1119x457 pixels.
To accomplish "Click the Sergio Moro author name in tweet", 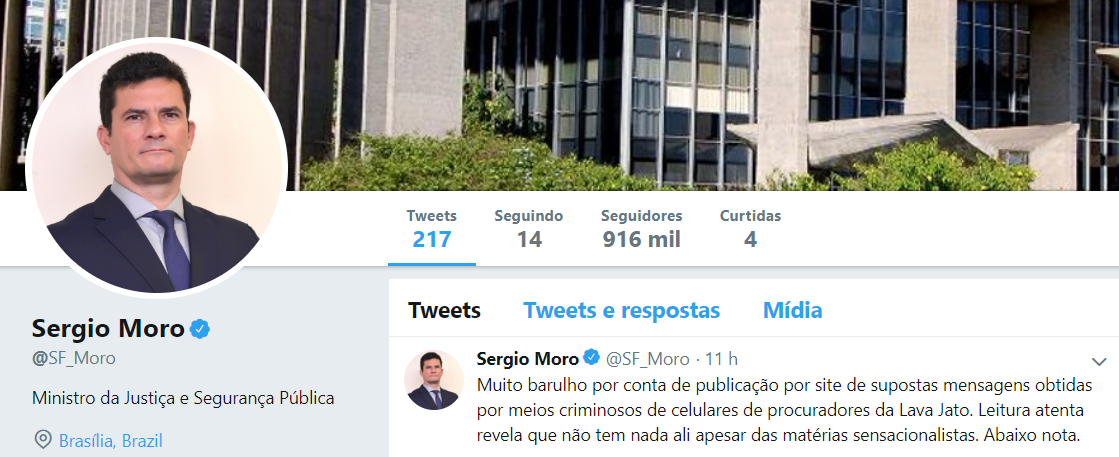I will [x=527, y=358].
